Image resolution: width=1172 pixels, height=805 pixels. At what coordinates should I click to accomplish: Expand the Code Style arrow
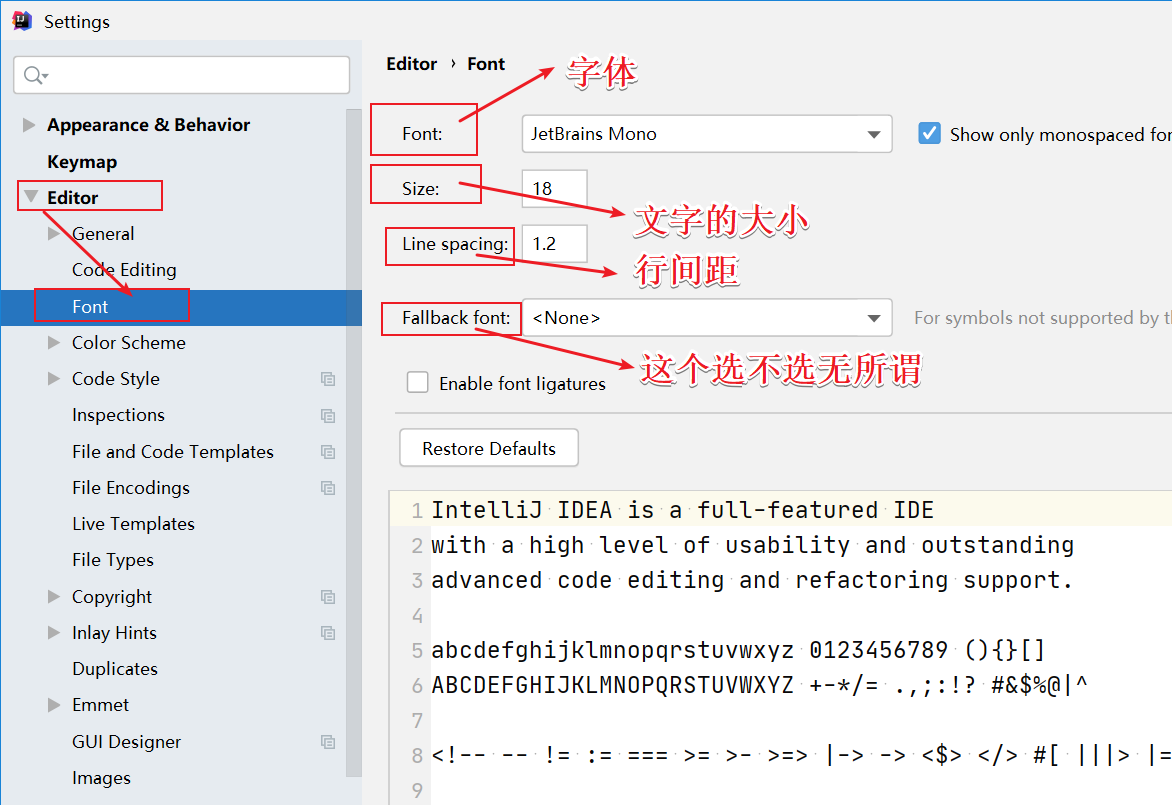(54, 379)
